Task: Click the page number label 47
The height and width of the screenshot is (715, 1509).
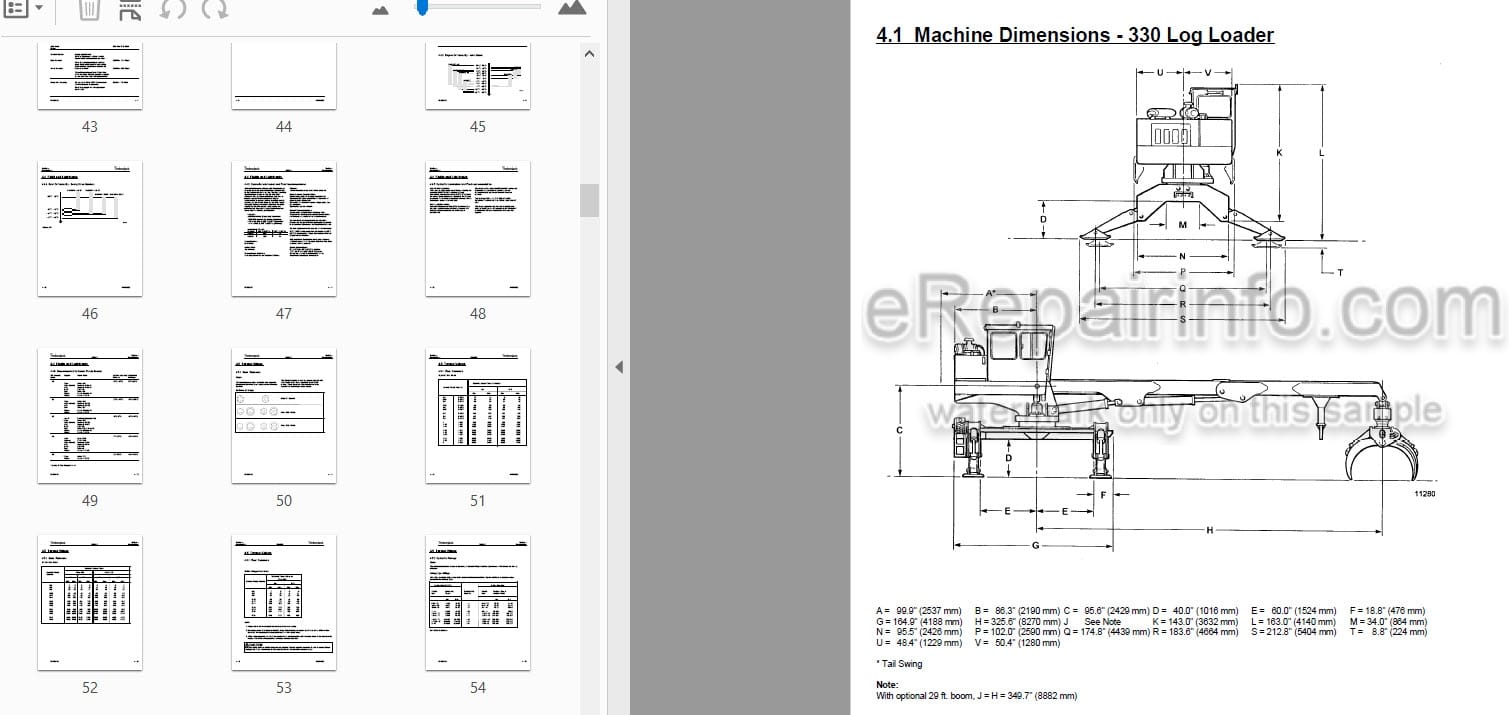Action: point(284,313)
